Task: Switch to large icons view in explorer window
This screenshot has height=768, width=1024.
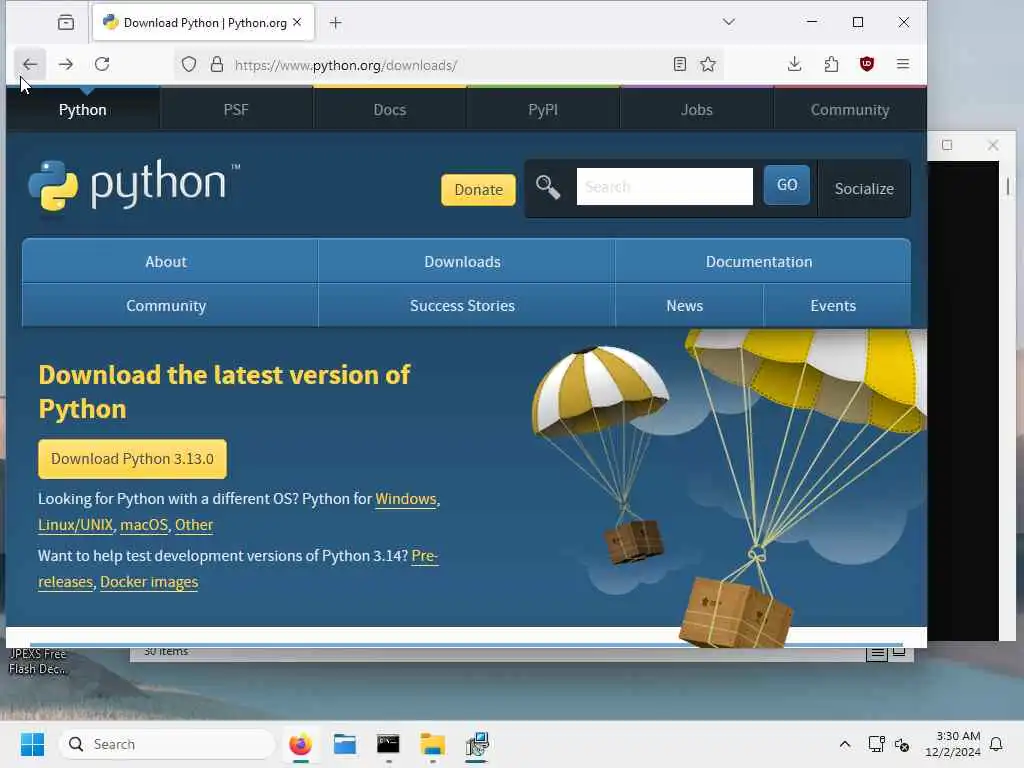Action: point(899,653)
